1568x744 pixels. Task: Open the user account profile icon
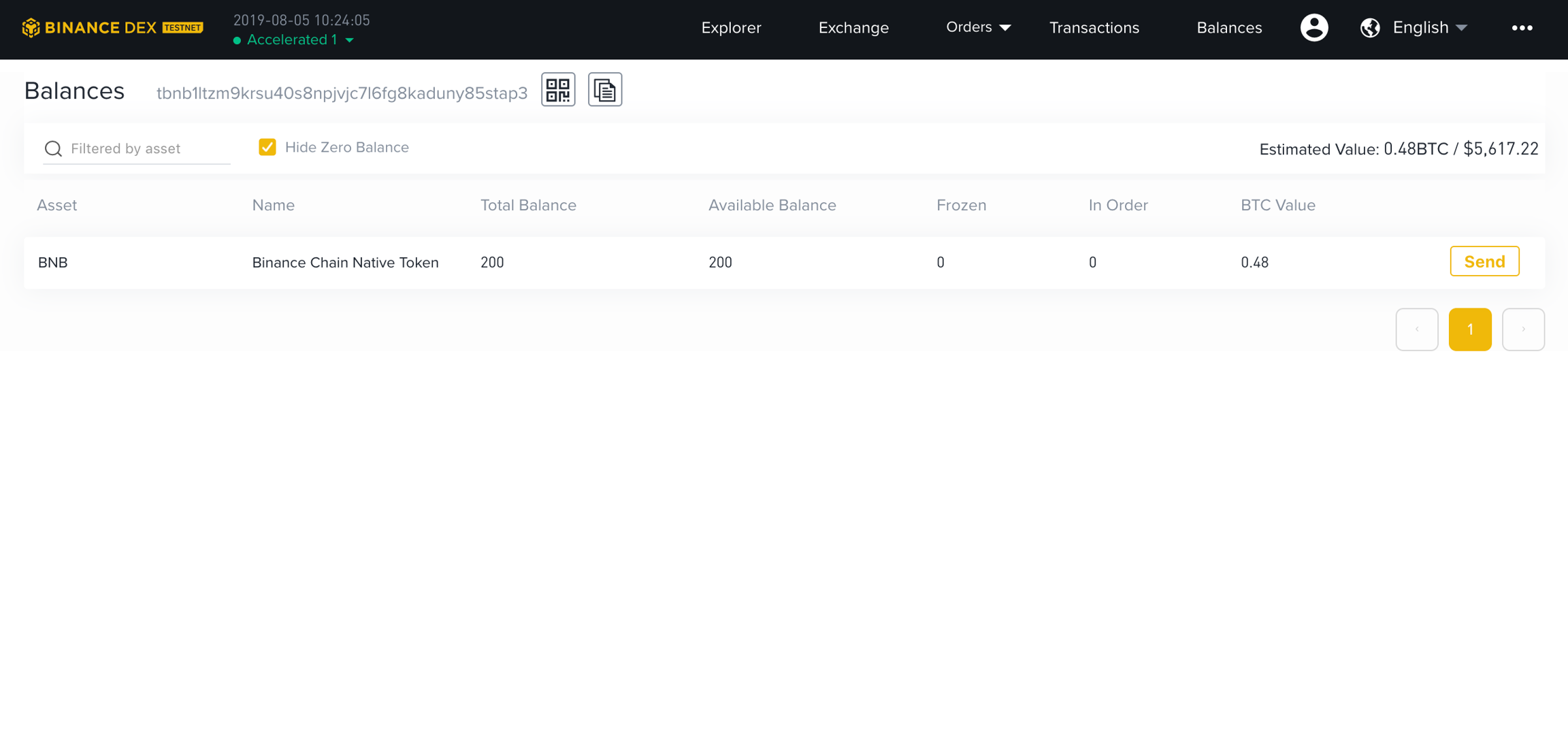click(1314, 28)
